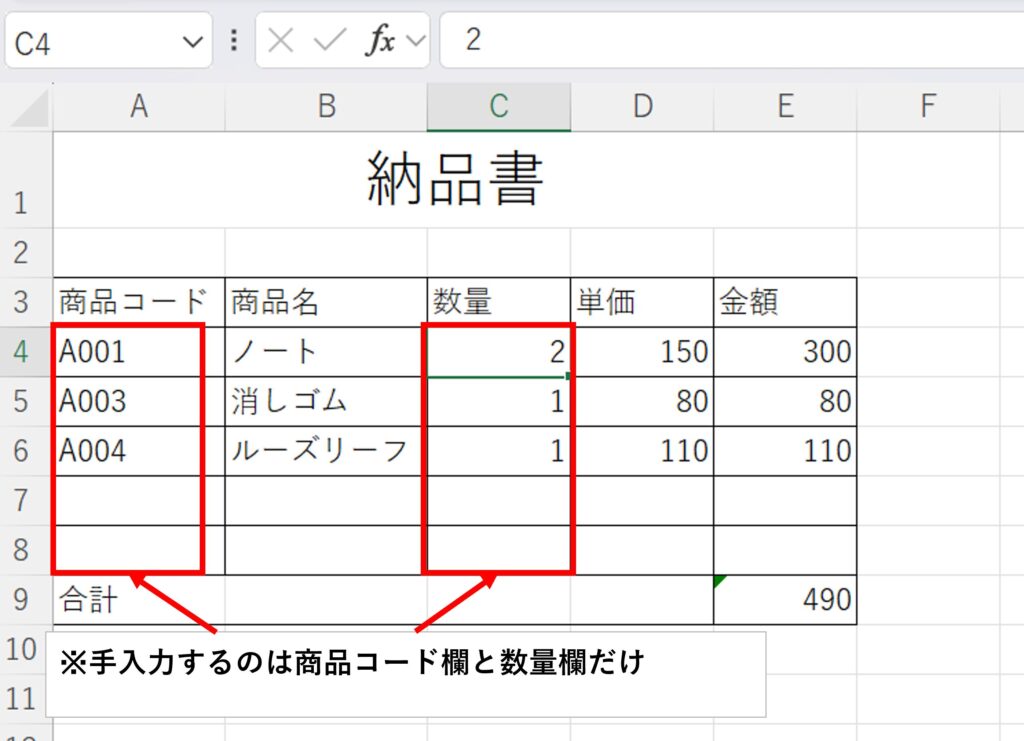Select total cell showing 490
1024x741 pixels.
(786, 600)
